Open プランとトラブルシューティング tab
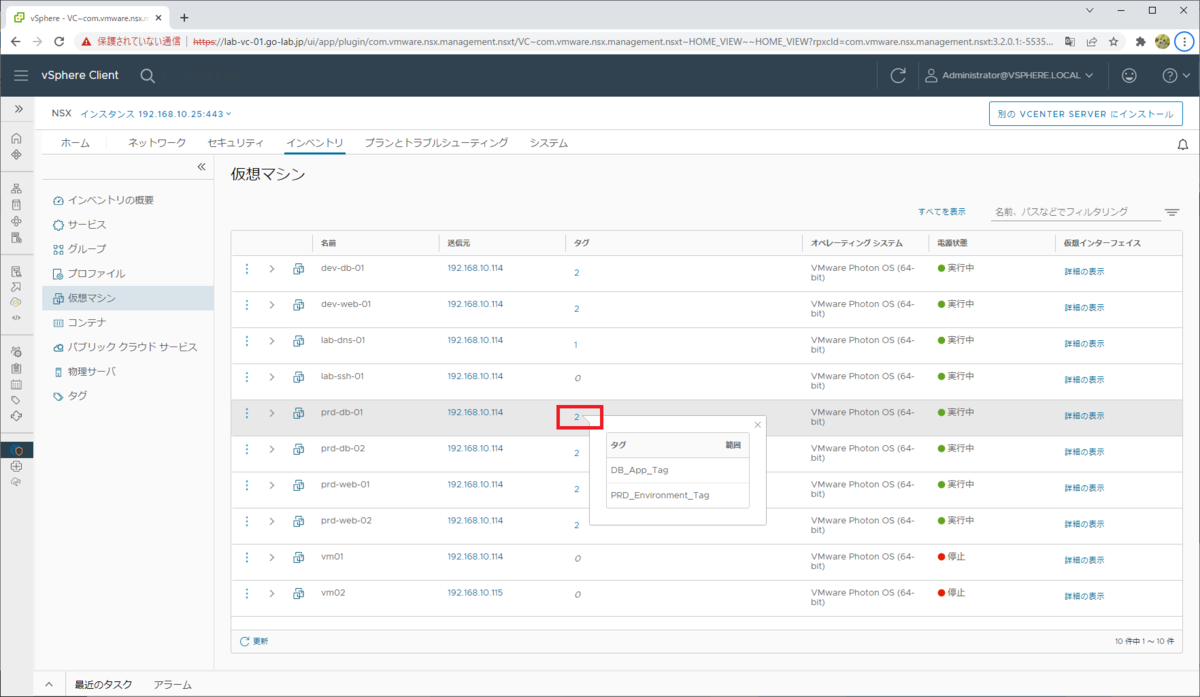This screenshot has width=1200, height=697. coord(436,143)
